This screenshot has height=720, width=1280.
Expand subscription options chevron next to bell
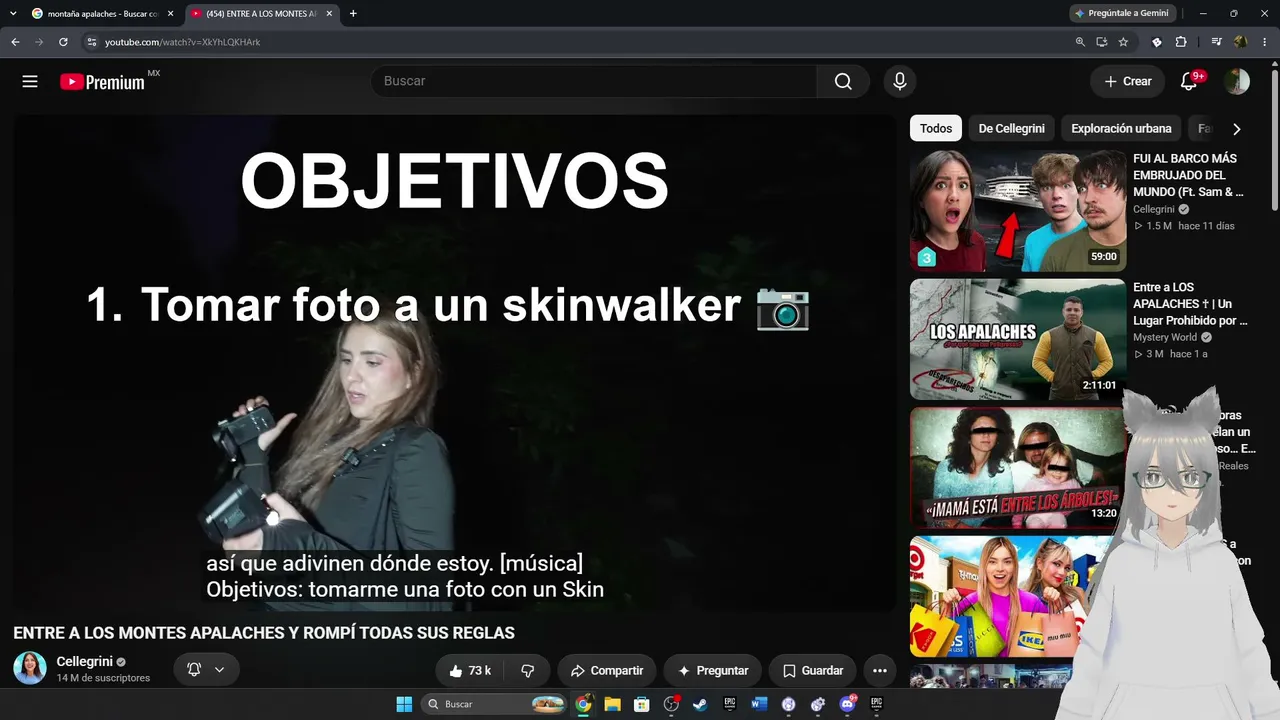pyautogui.click(x=219, y=670)
